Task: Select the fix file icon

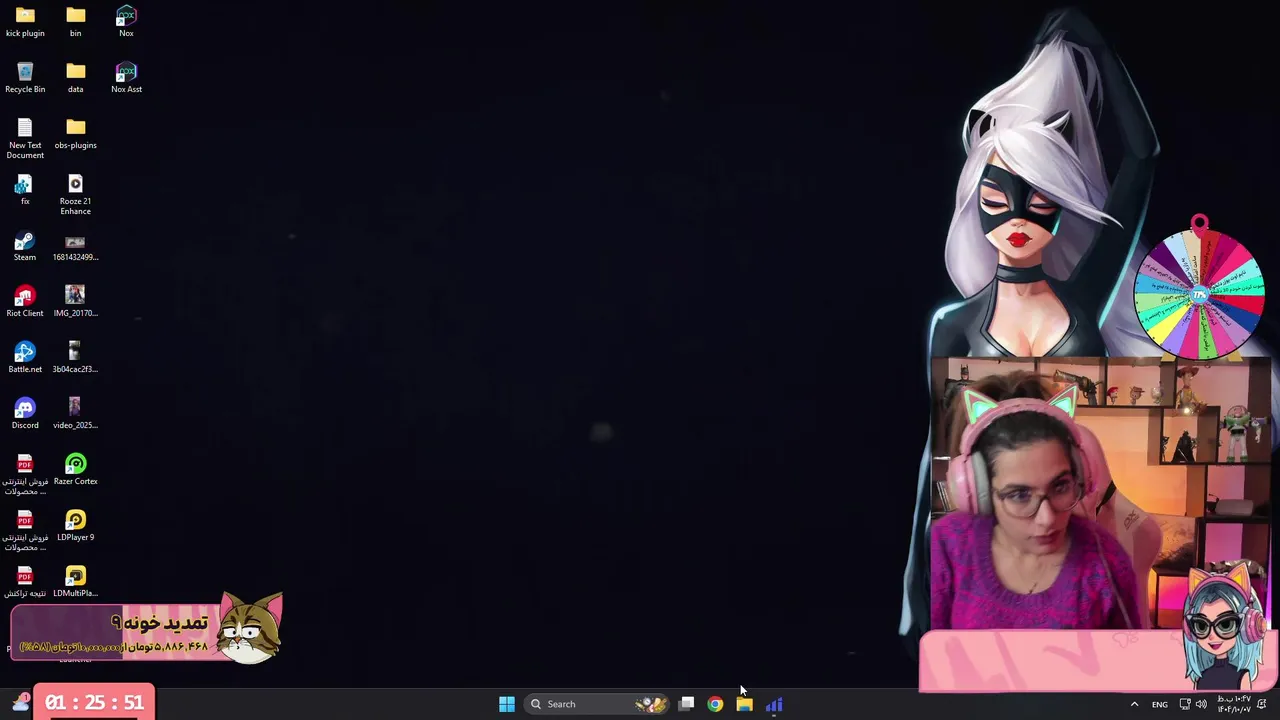Action: [25, 190]
